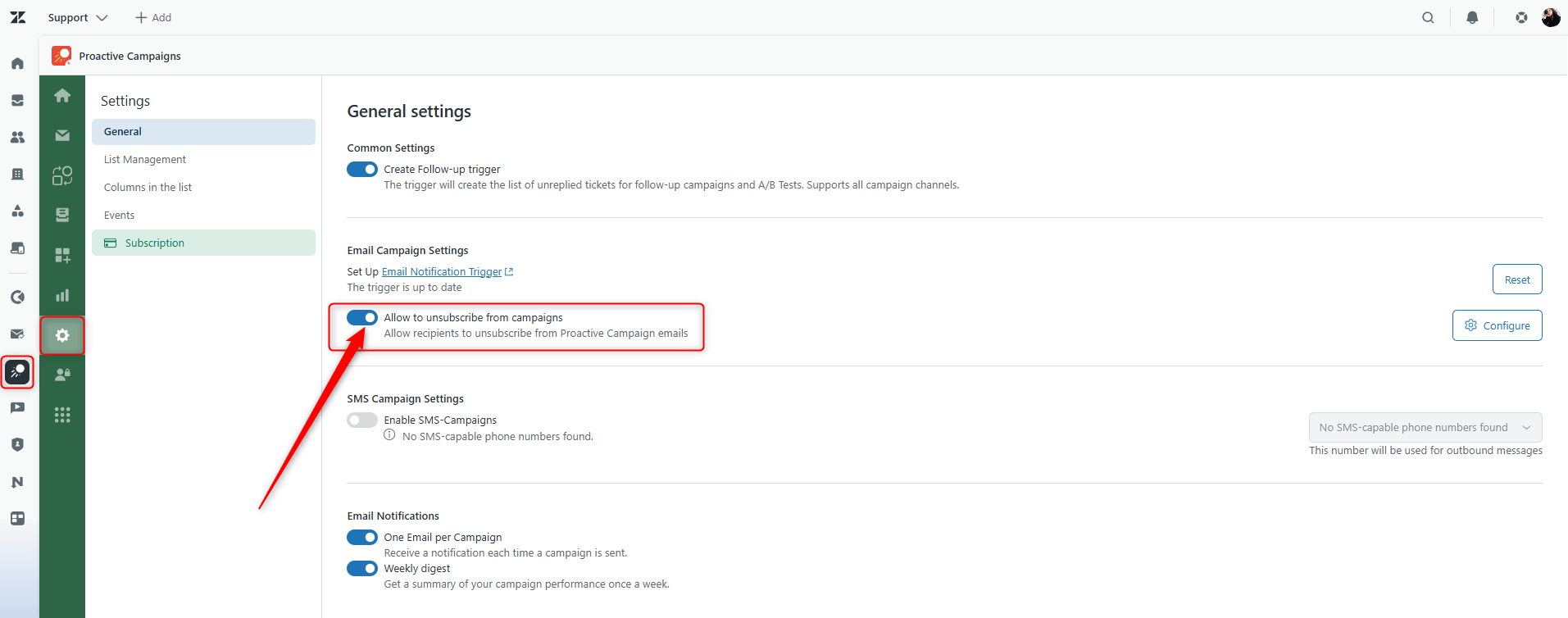Screen dimensions: 1568x618
Task: Open Subscription settings
Action: pos(203,243)
